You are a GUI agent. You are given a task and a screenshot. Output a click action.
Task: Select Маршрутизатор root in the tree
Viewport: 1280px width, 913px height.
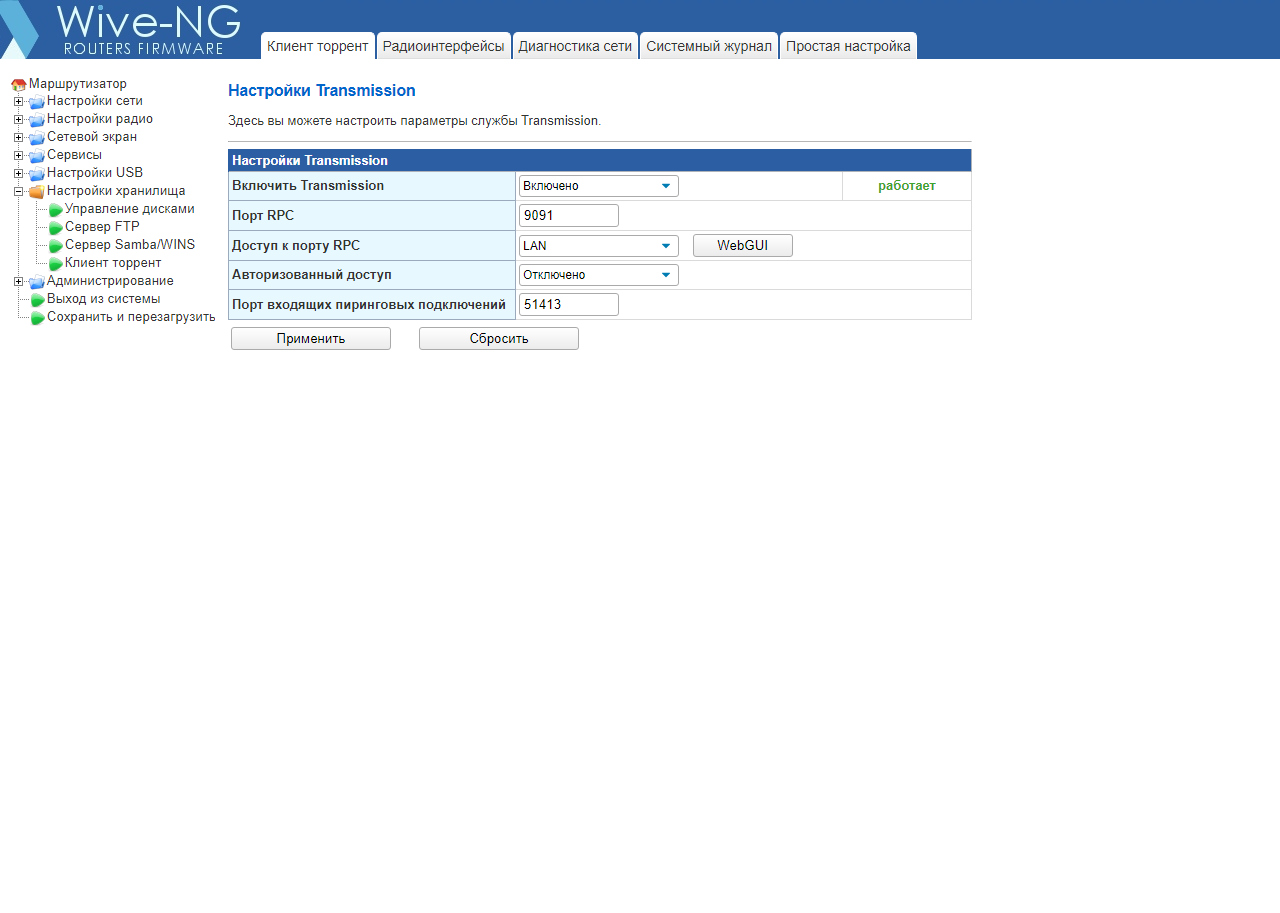pyautogui.click(x=78, y=84)
